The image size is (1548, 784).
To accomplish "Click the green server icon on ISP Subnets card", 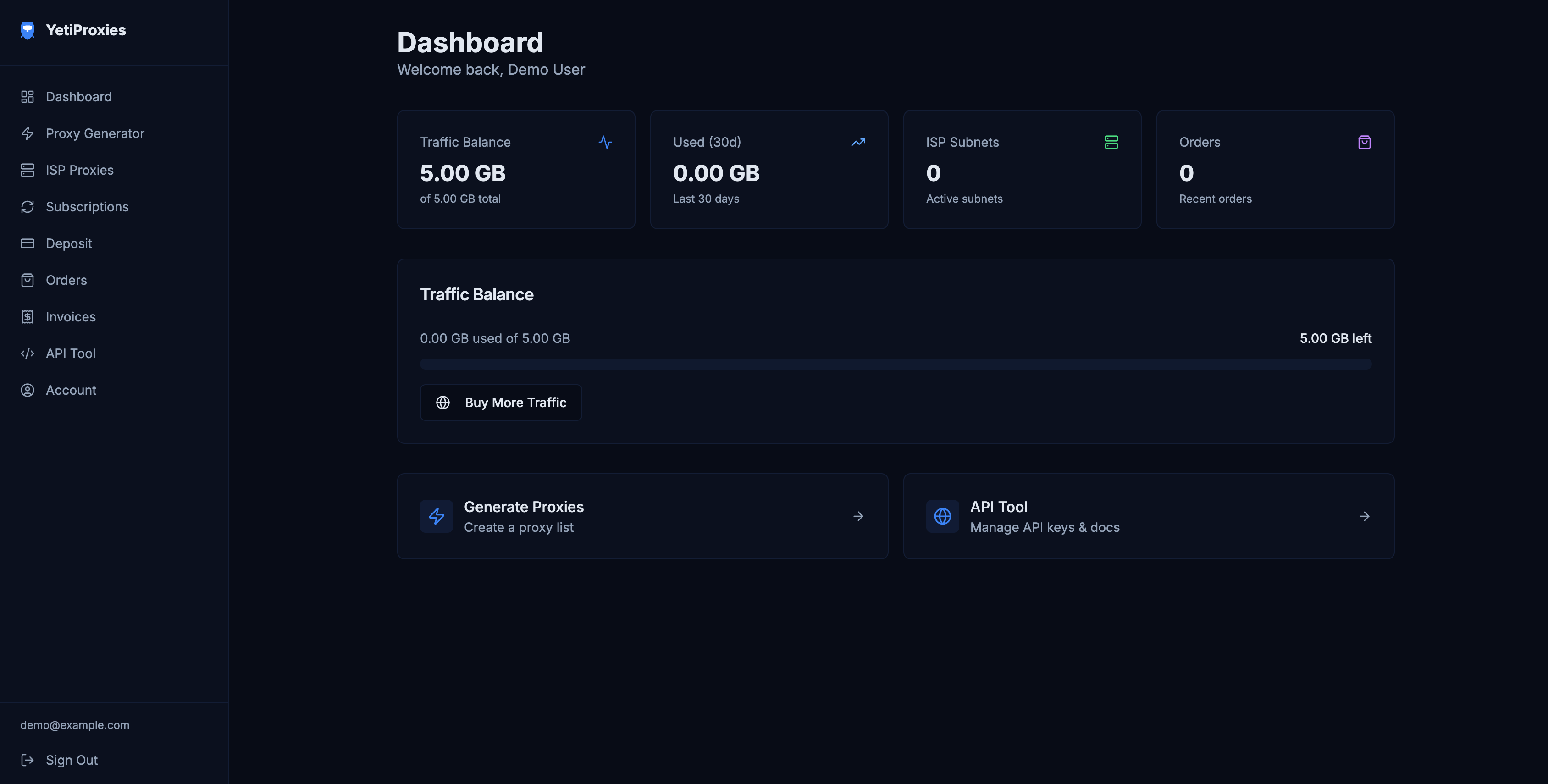I will click(1111, 143).
